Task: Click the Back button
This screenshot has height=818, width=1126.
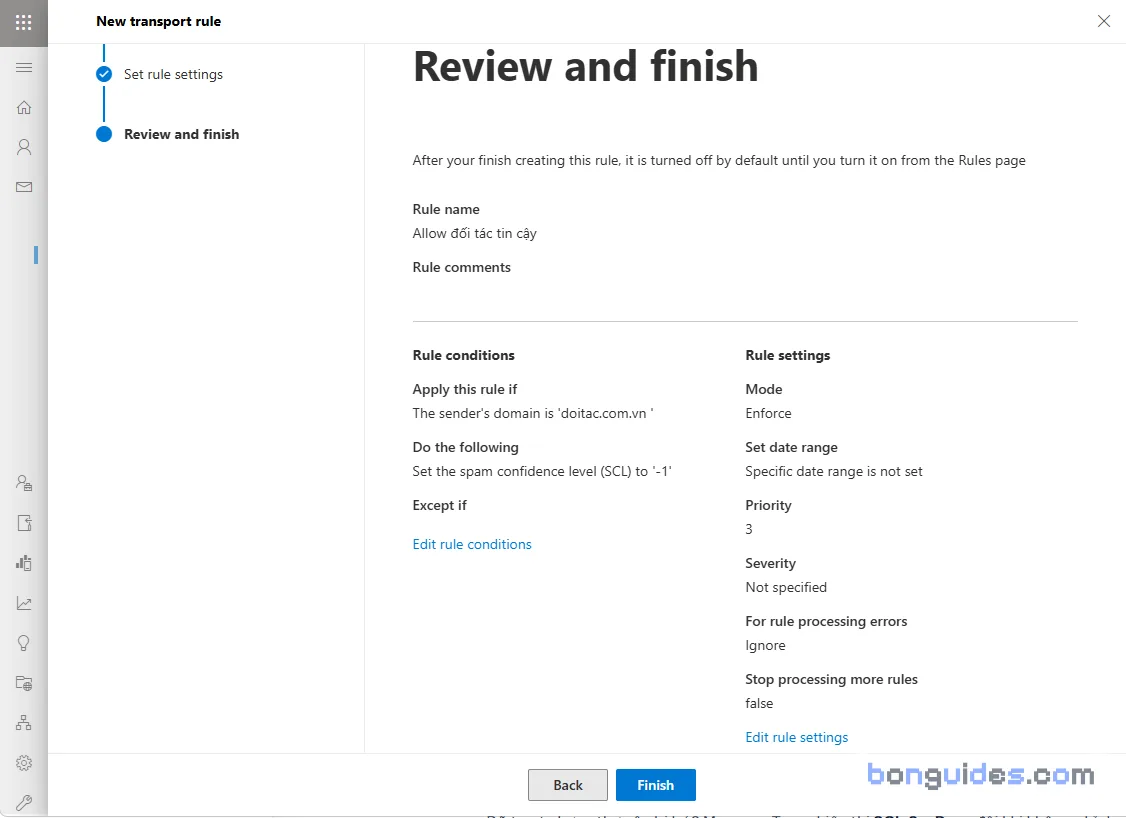Action: click(568, 785)
